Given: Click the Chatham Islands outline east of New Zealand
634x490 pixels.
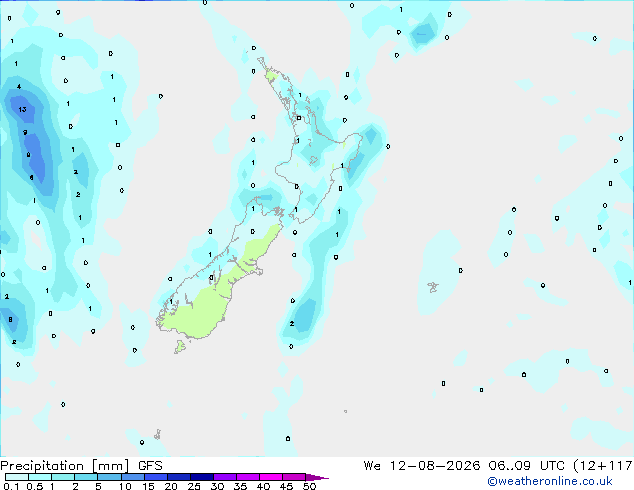Looking at the screenshot, I should 433,287.
